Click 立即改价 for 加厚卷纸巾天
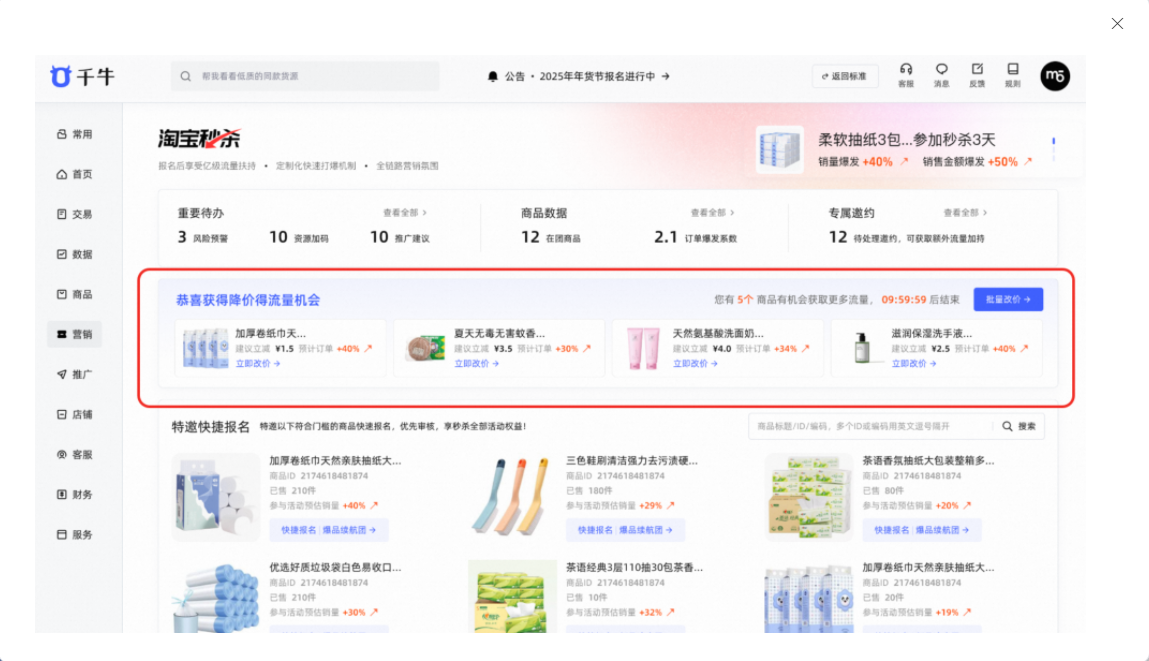This screenshot has width=1149, height=661. point(258,363)
